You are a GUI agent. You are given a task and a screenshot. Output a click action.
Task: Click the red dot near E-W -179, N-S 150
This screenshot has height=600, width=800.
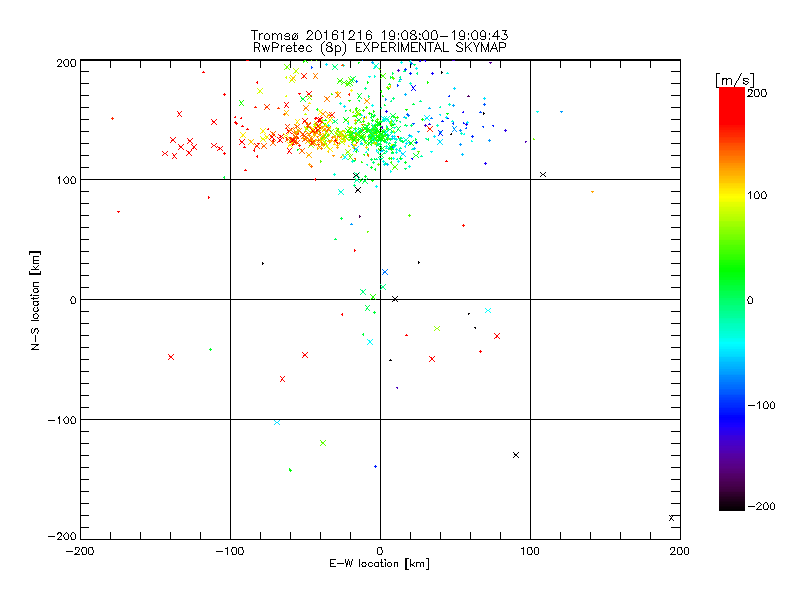tap(113, 118)
